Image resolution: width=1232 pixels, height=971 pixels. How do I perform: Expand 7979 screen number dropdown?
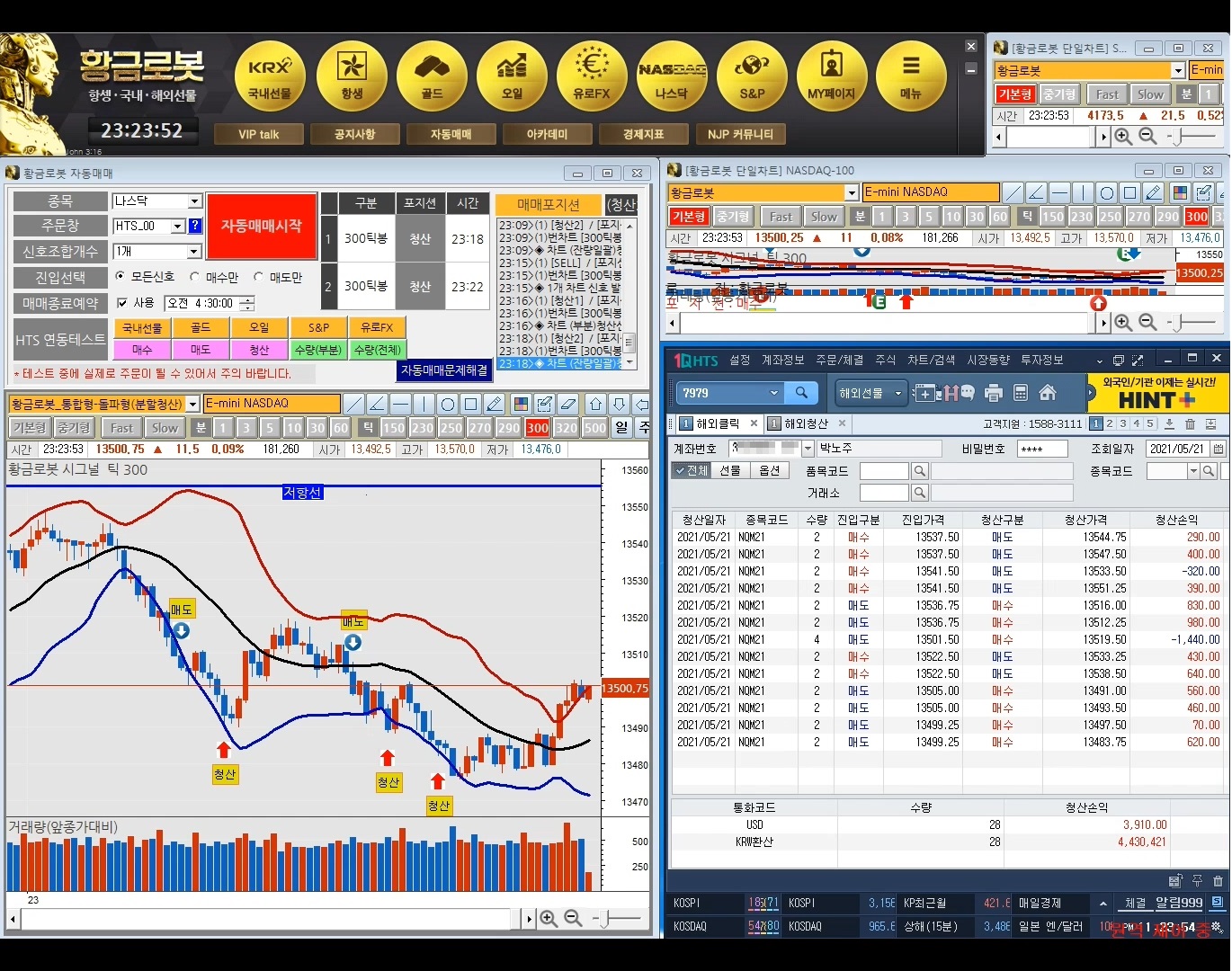(x=774, y=393)
